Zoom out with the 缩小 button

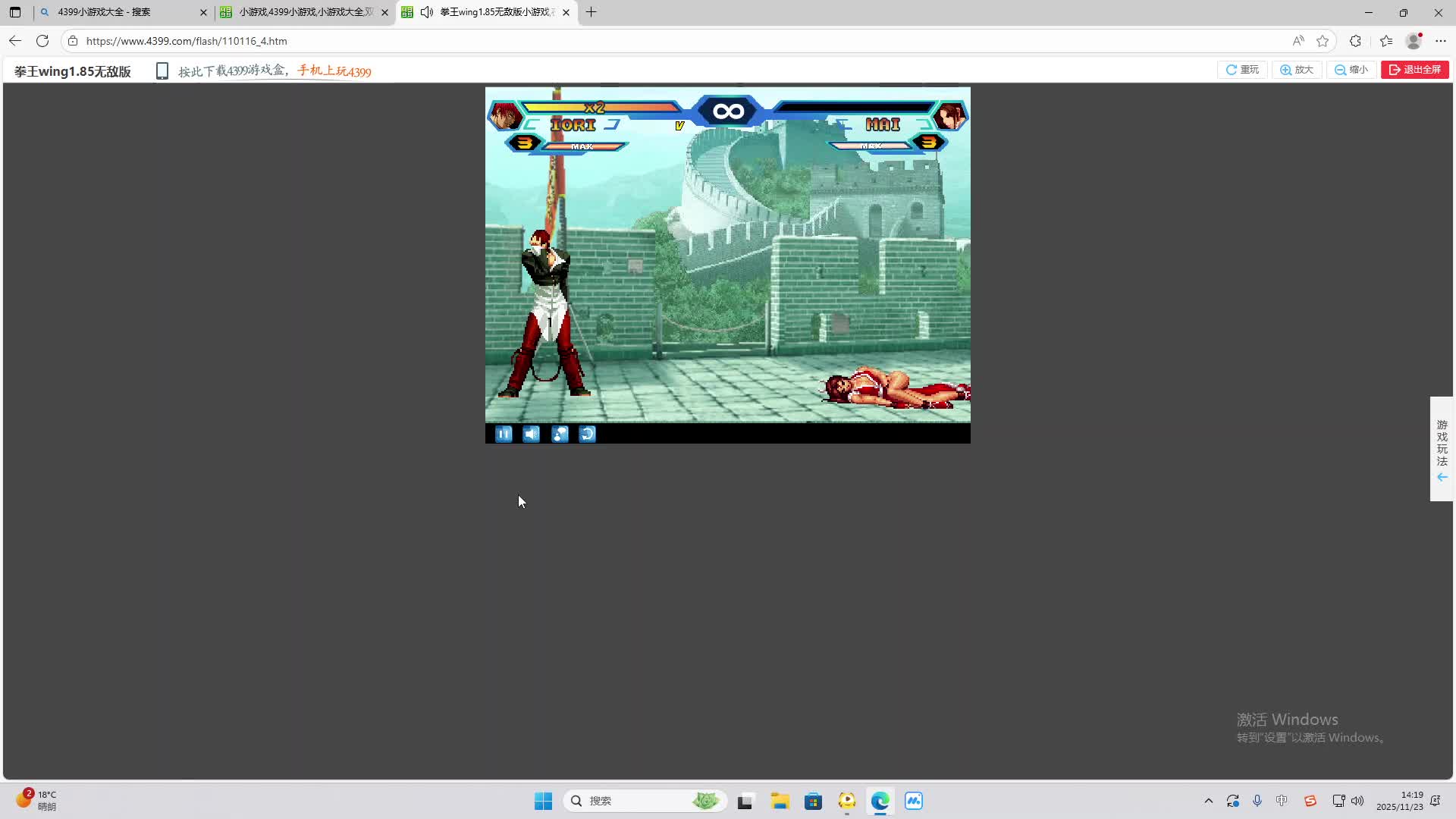tap(1351, 70)
